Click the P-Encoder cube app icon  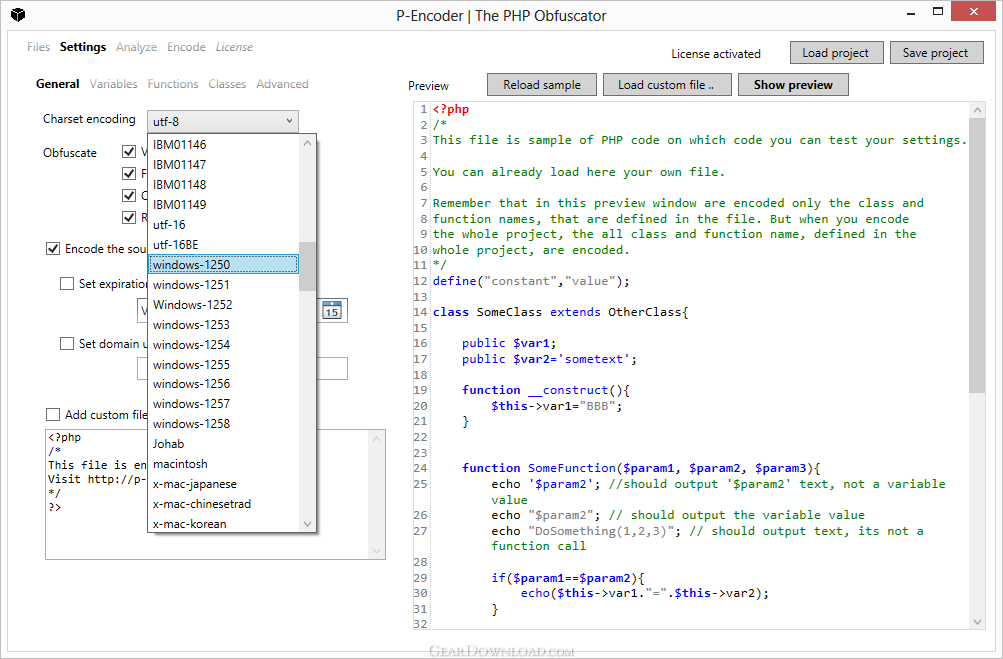pos(18,15)
